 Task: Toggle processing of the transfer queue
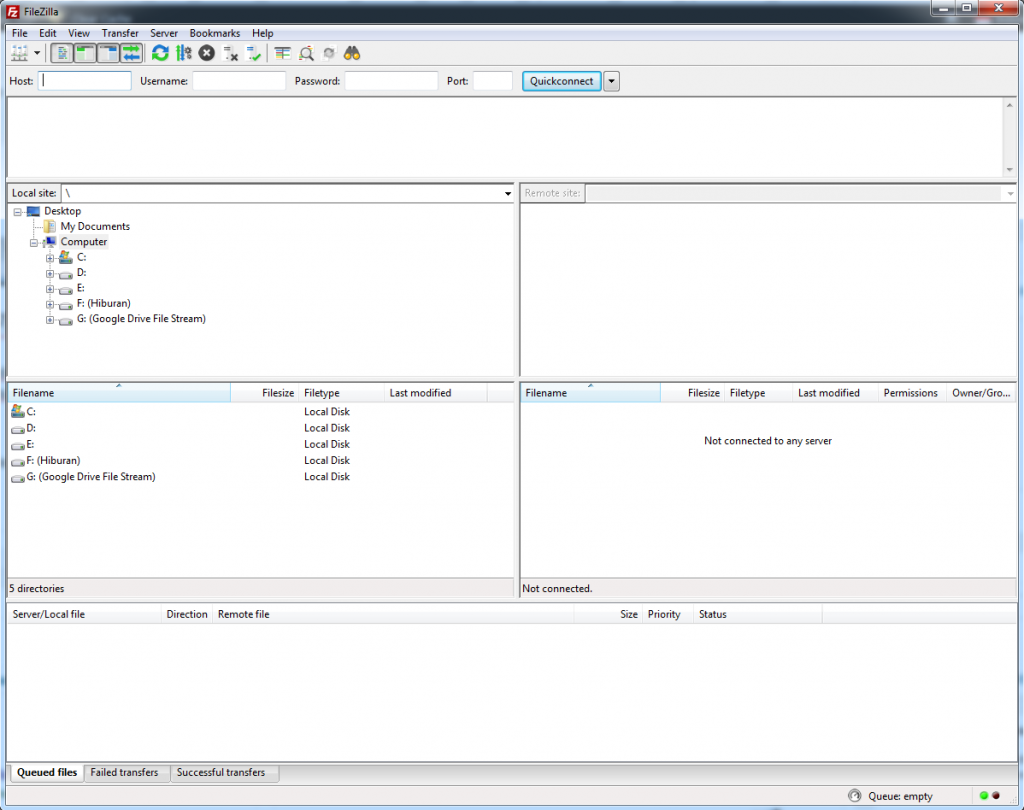pos(184,53)
